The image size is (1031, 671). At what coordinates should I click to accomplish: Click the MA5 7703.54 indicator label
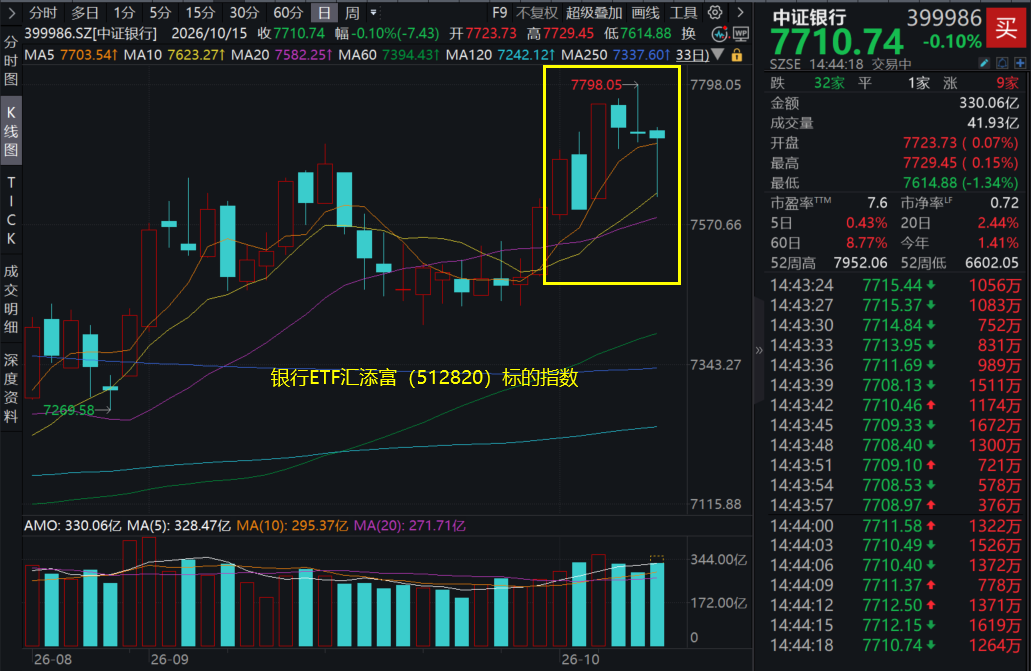(71, 55)
